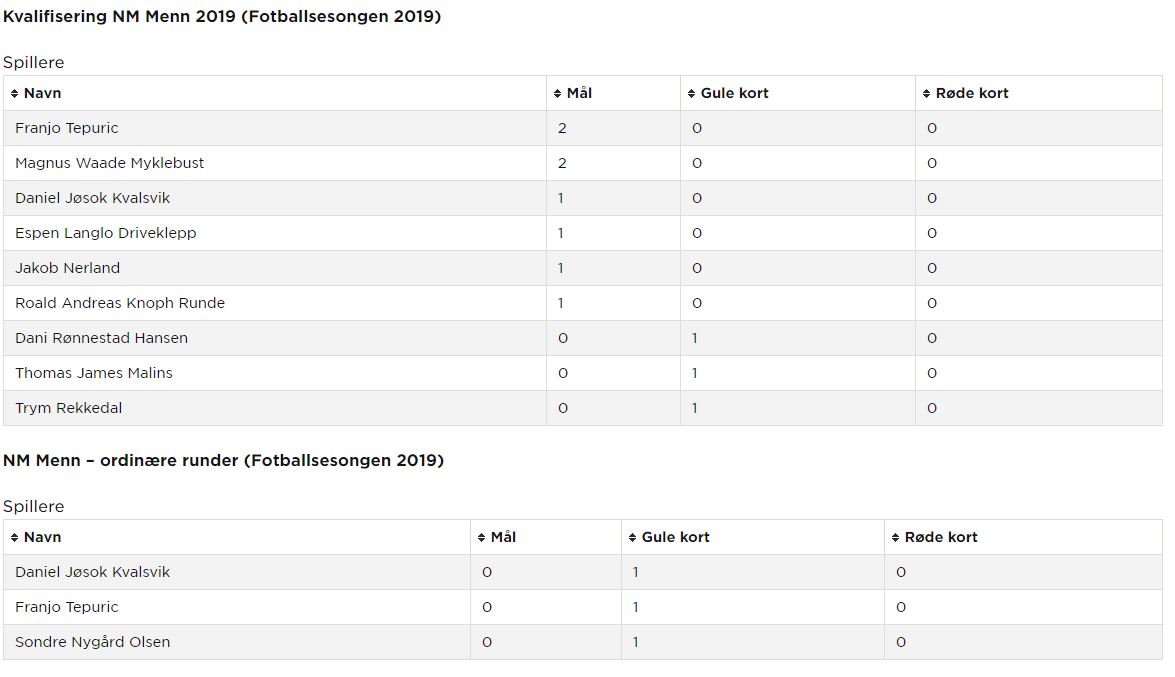
Task: Open player Franjo Tepuric in qualifying table
Action: (x=67, y=128)
